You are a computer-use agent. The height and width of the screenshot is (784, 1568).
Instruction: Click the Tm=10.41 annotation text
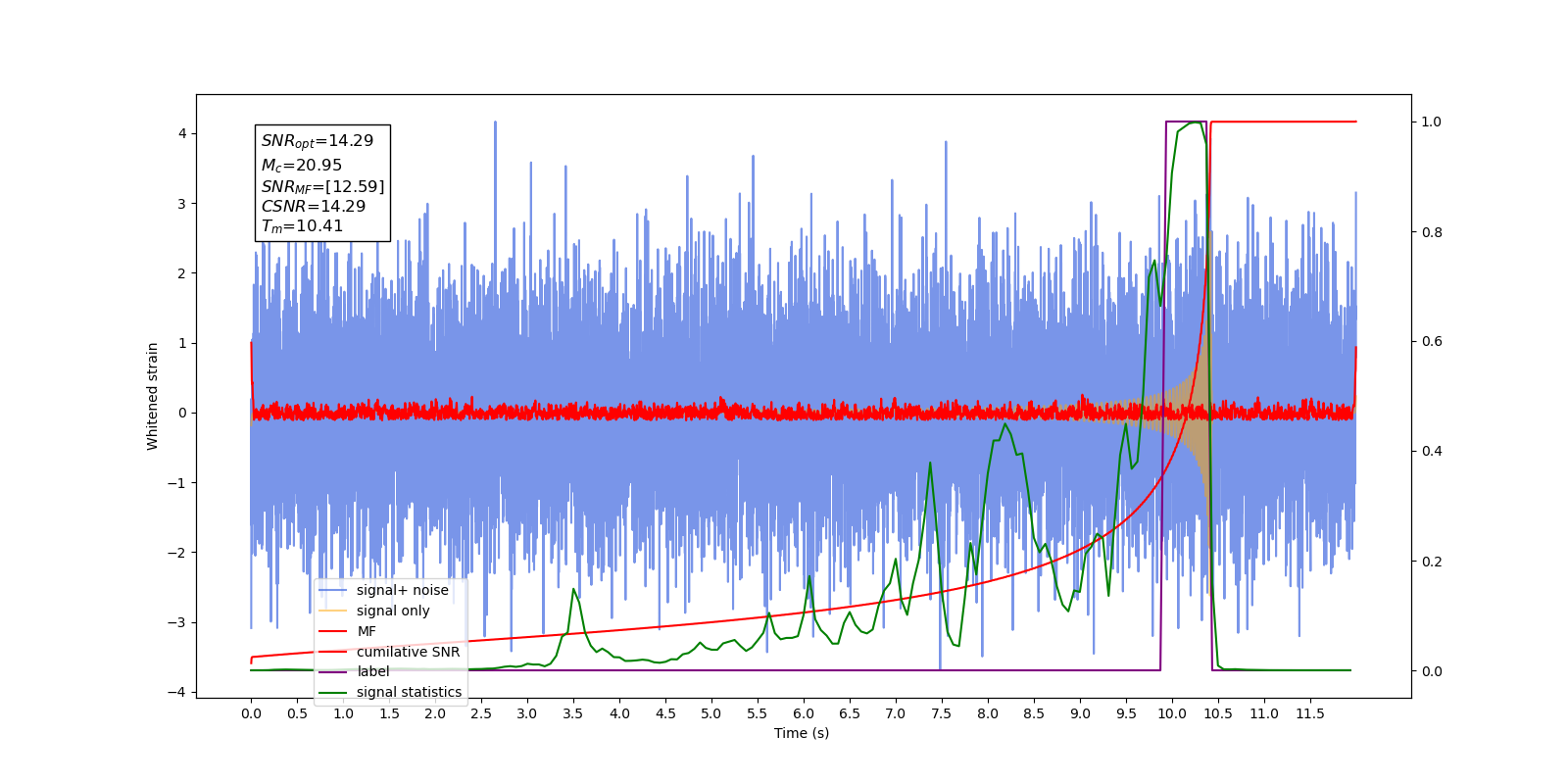pos(302,226)
